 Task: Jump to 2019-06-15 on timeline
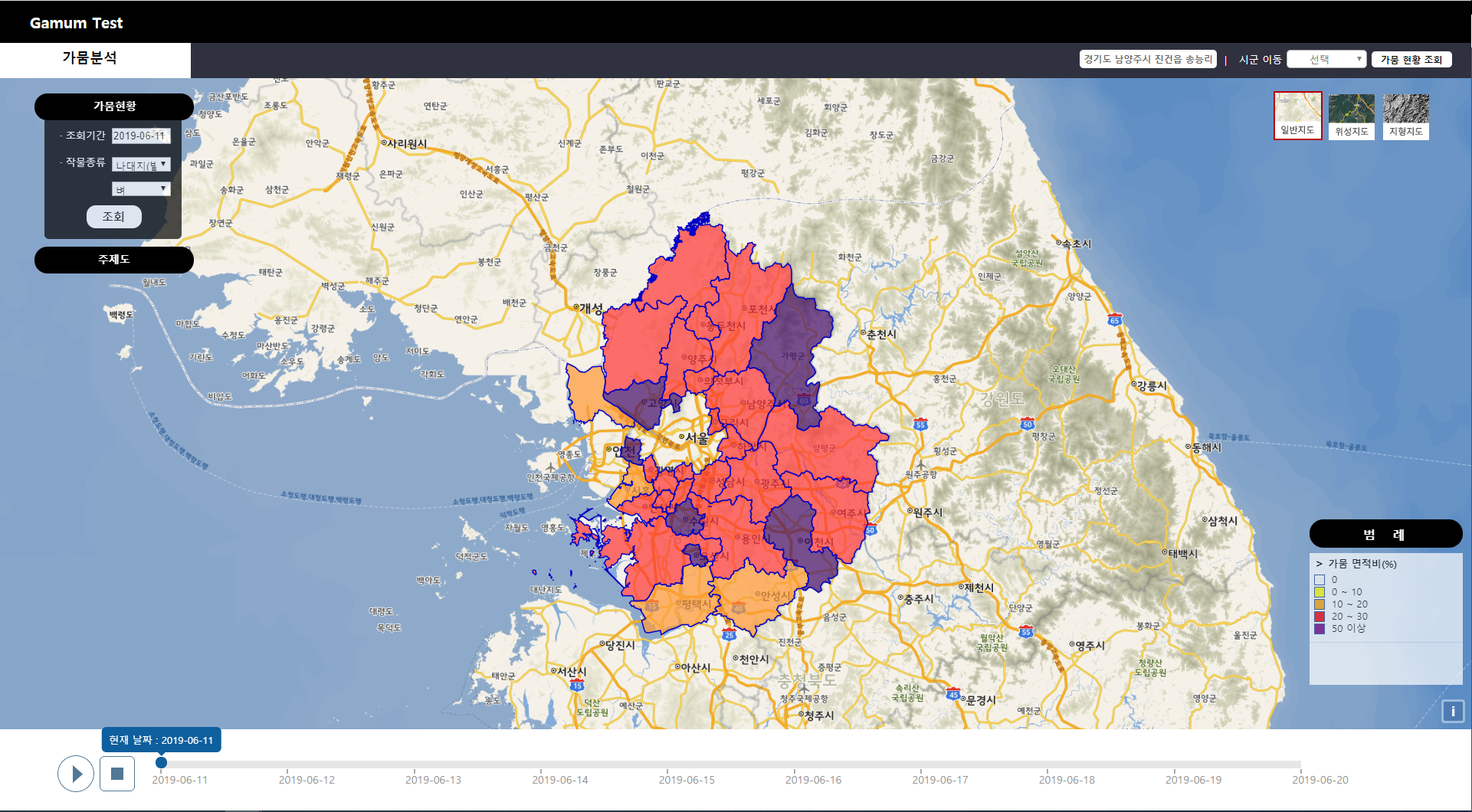pyautogui.click(x=687, y=780)
